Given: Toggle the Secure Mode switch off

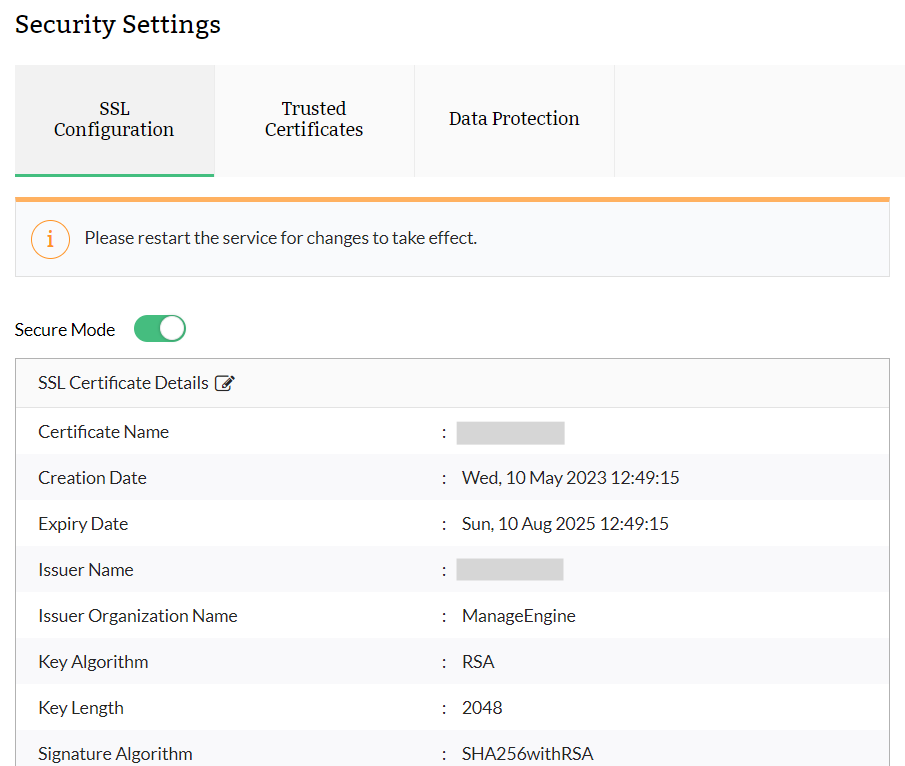Looking at the screenshot, I should point(159,328).
